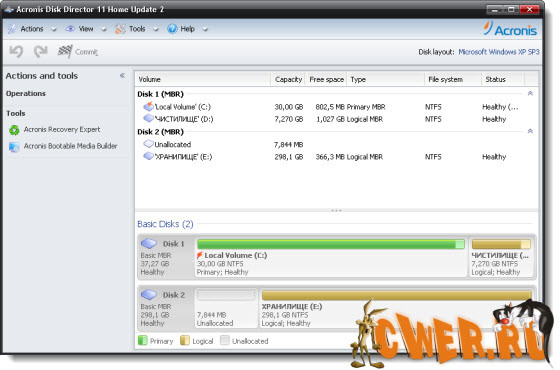The height and width of the screenshot is (370, 560).
Task: Click the View eye icon
Action: [70, 29]
